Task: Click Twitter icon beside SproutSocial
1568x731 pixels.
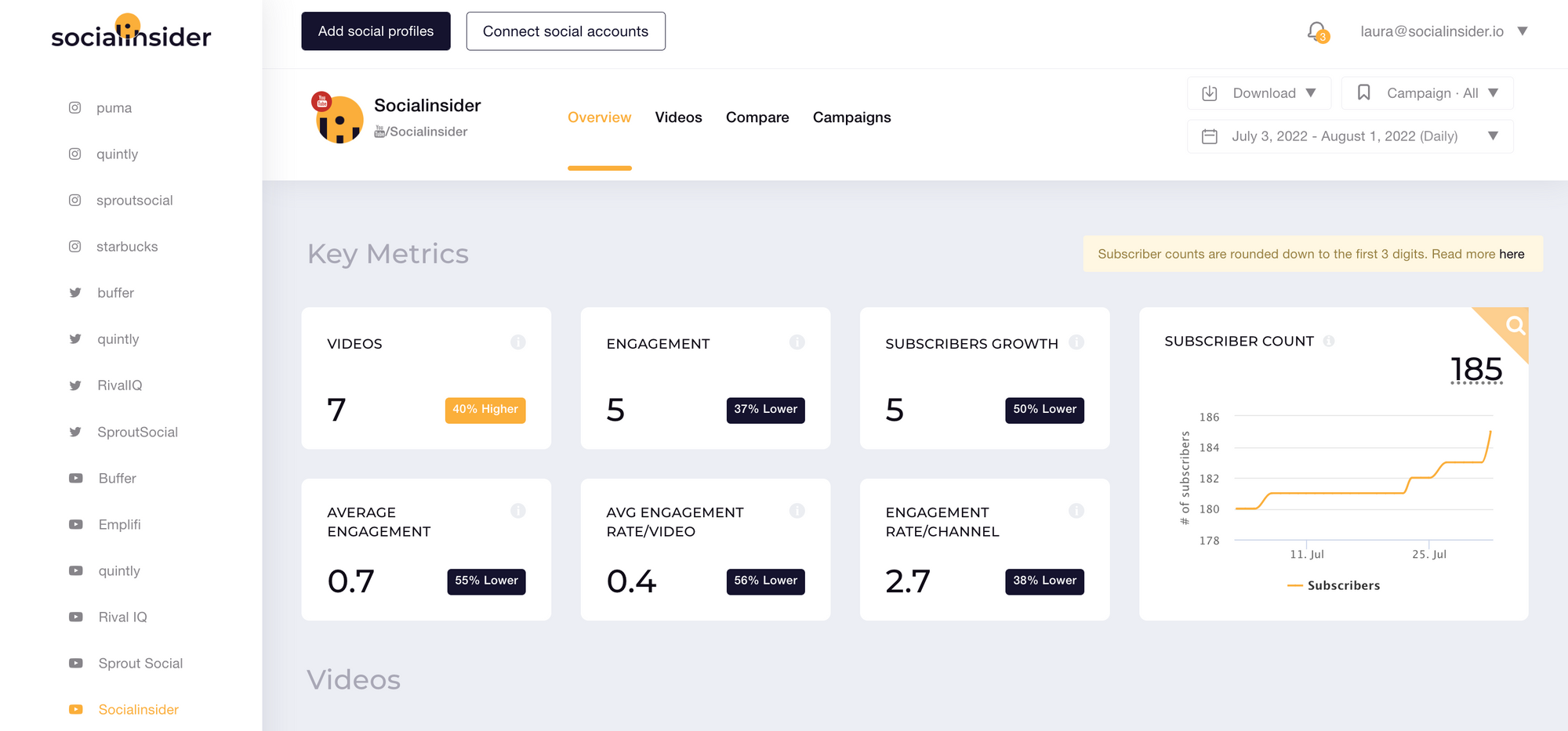Action: click(x=75, y=432)
